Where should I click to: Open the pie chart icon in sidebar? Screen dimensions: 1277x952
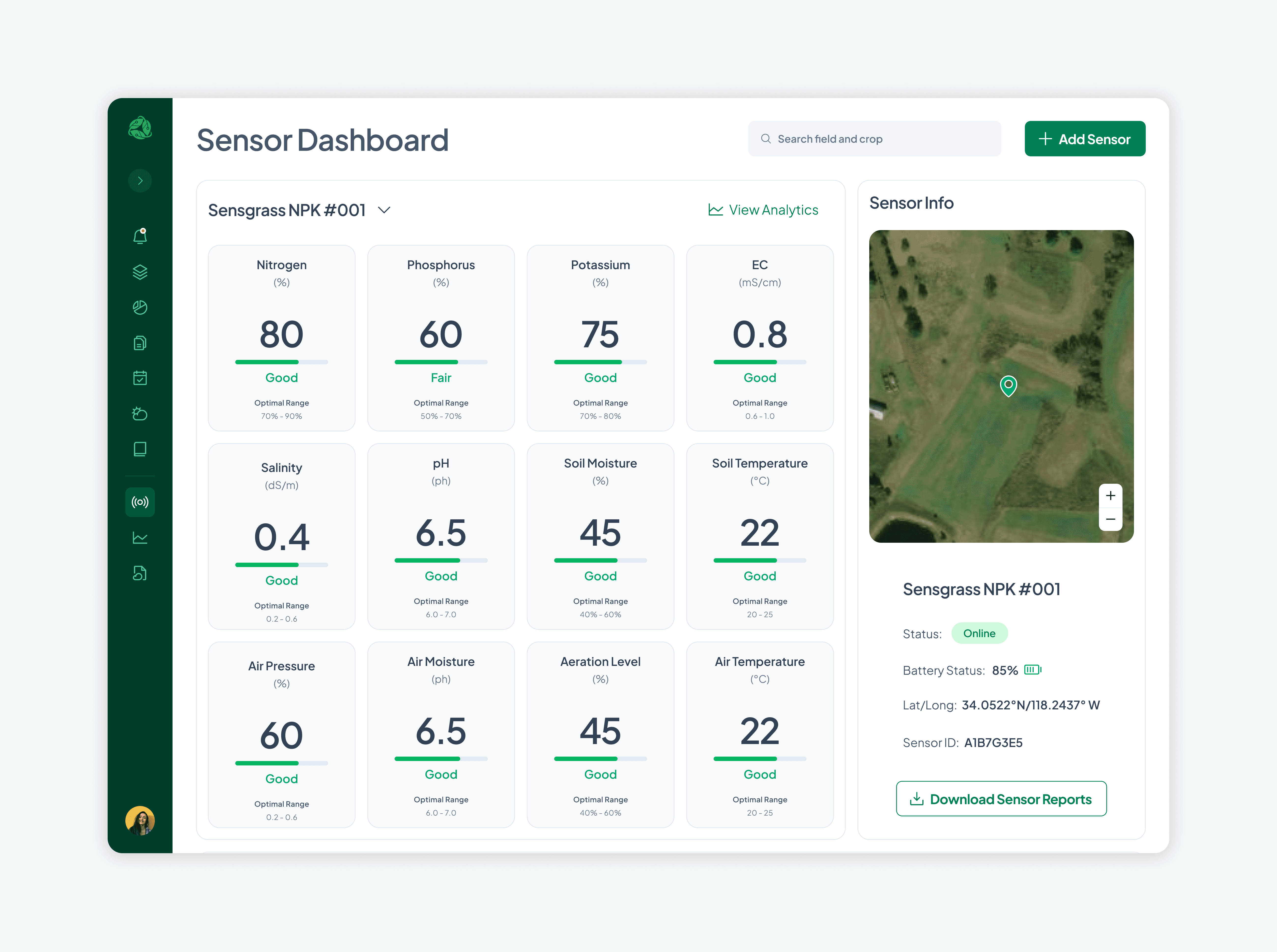(x=140, y=308)
